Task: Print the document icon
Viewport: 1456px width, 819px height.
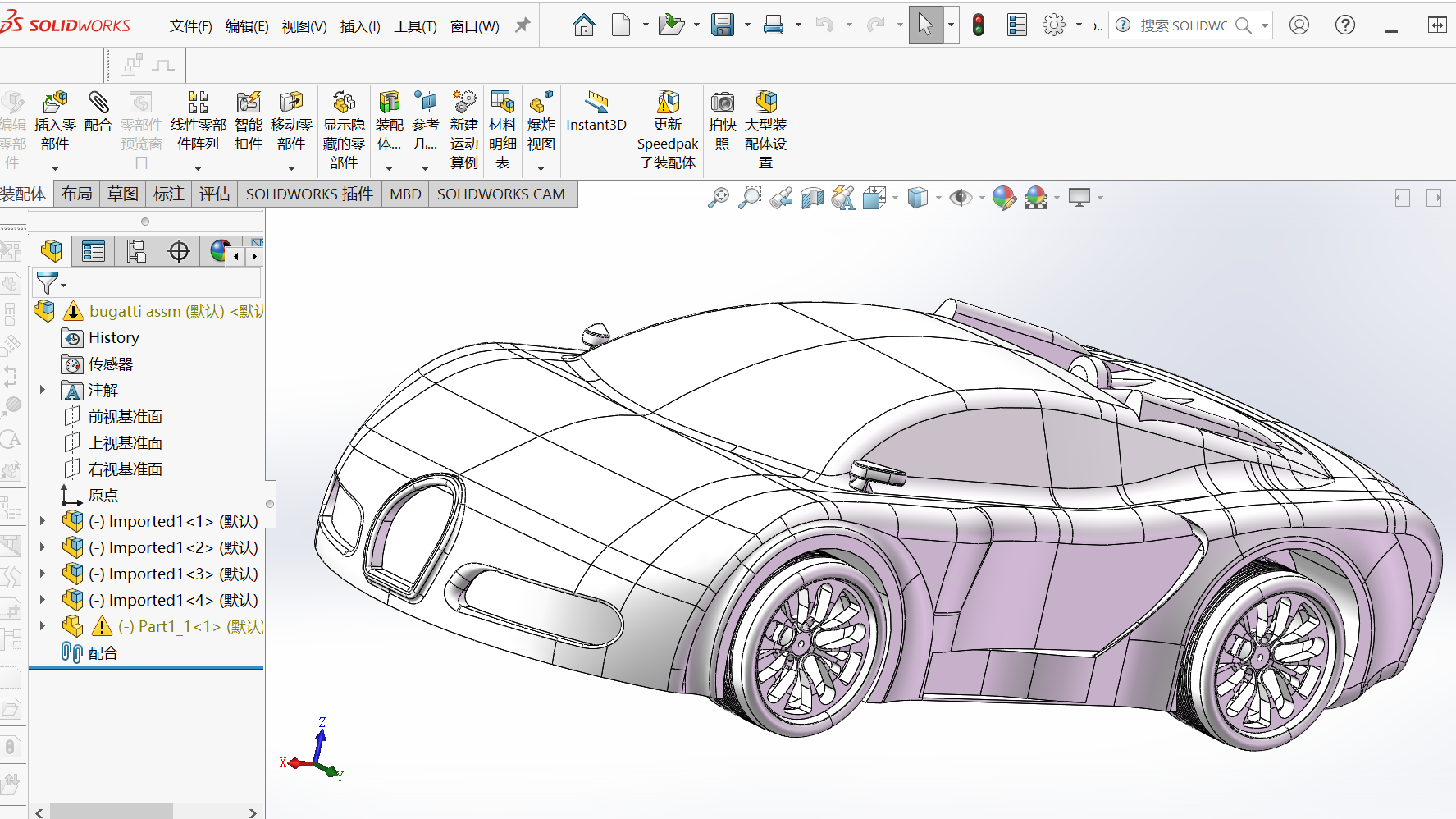Action: 773,25
